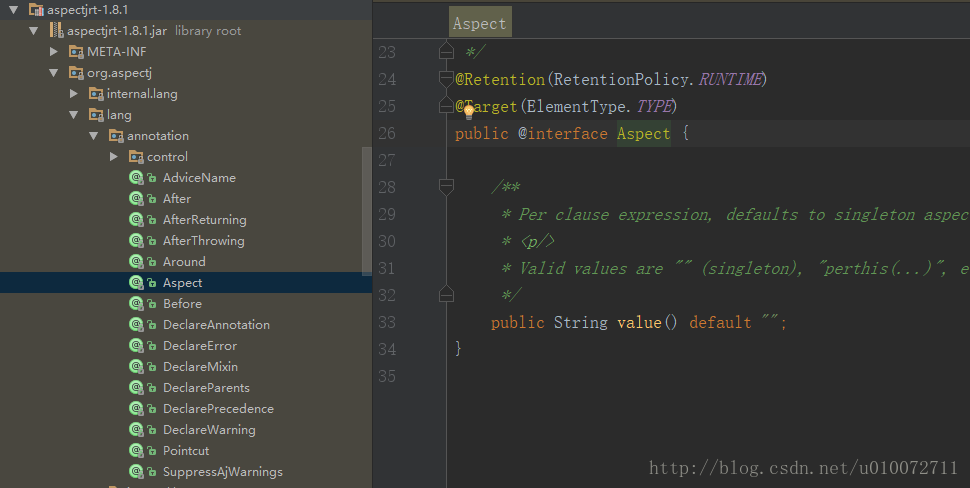Click the Aspect identifier on line 26
The image size is (970, 488).
tap(643, 133)
